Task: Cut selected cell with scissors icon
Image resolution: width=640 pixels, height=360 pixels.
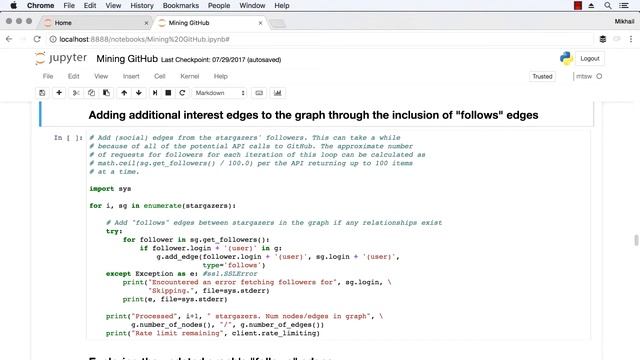Action: (x=76, y=93)
